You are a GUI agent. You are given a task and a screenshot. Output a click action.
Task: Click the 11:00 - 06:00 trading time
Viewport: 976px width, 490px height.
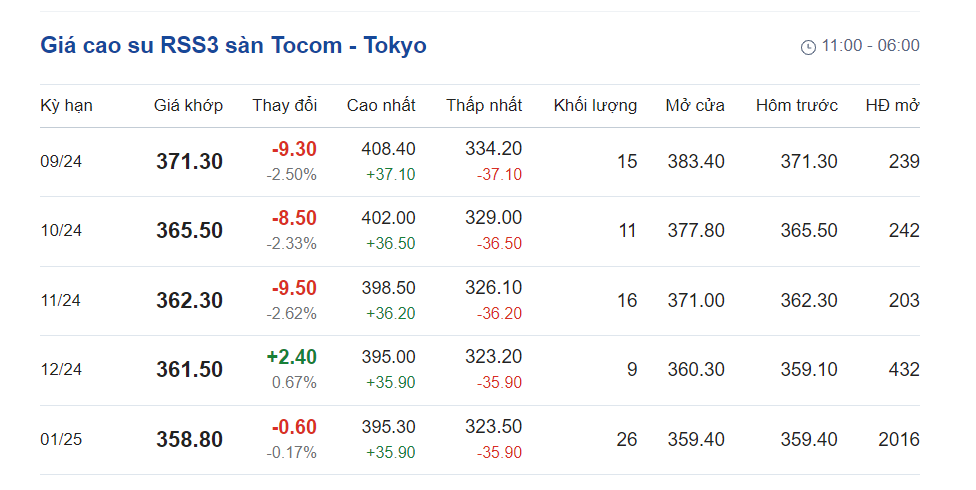[x=870, y=46]
